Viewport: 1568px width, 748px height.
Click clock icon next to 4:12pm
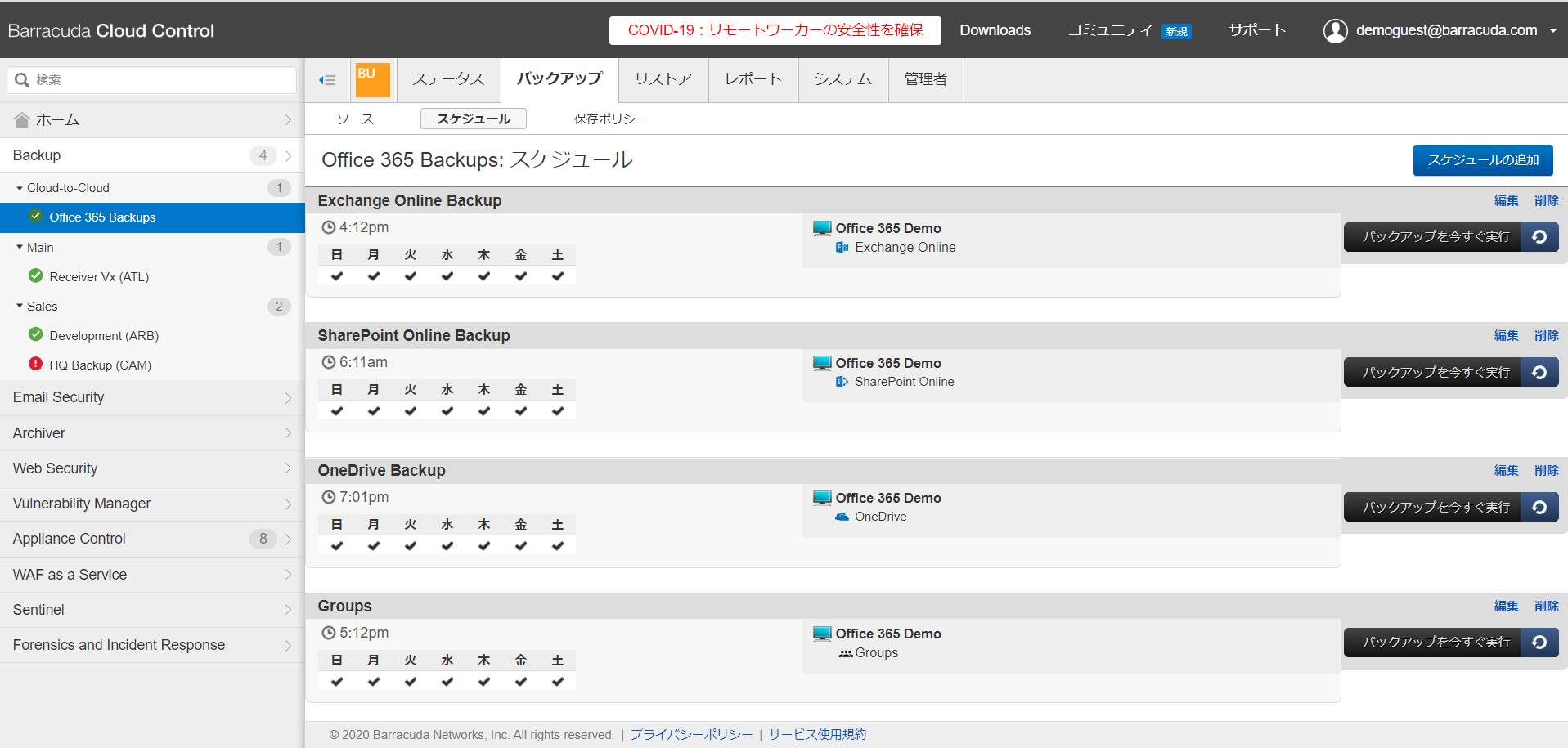329,227
